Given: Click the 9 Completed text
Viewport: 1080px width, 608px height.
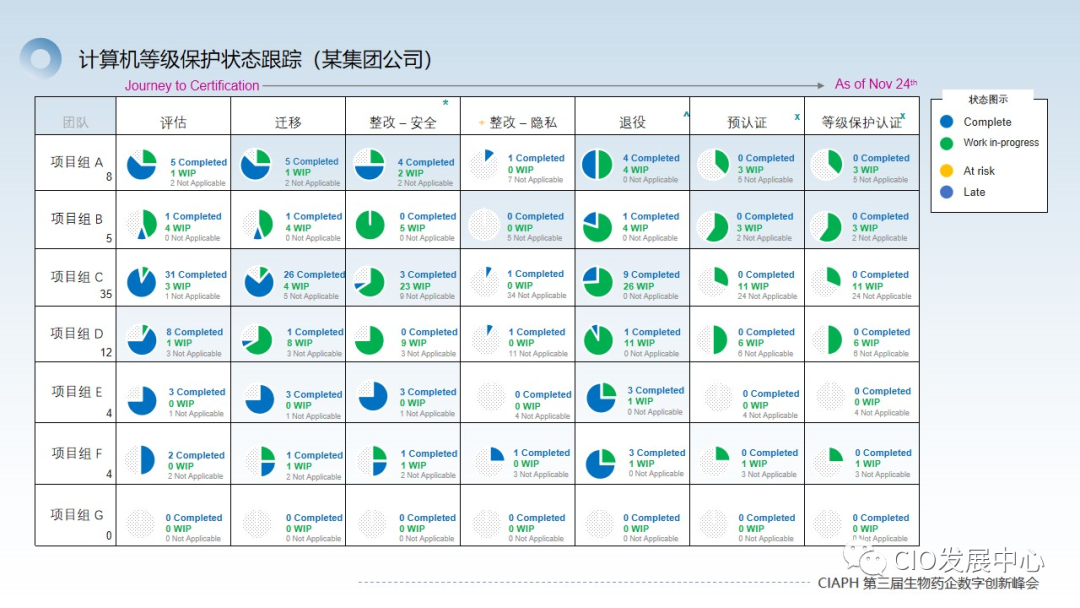Looking at the screenshot, I should (x=652, y=274).
